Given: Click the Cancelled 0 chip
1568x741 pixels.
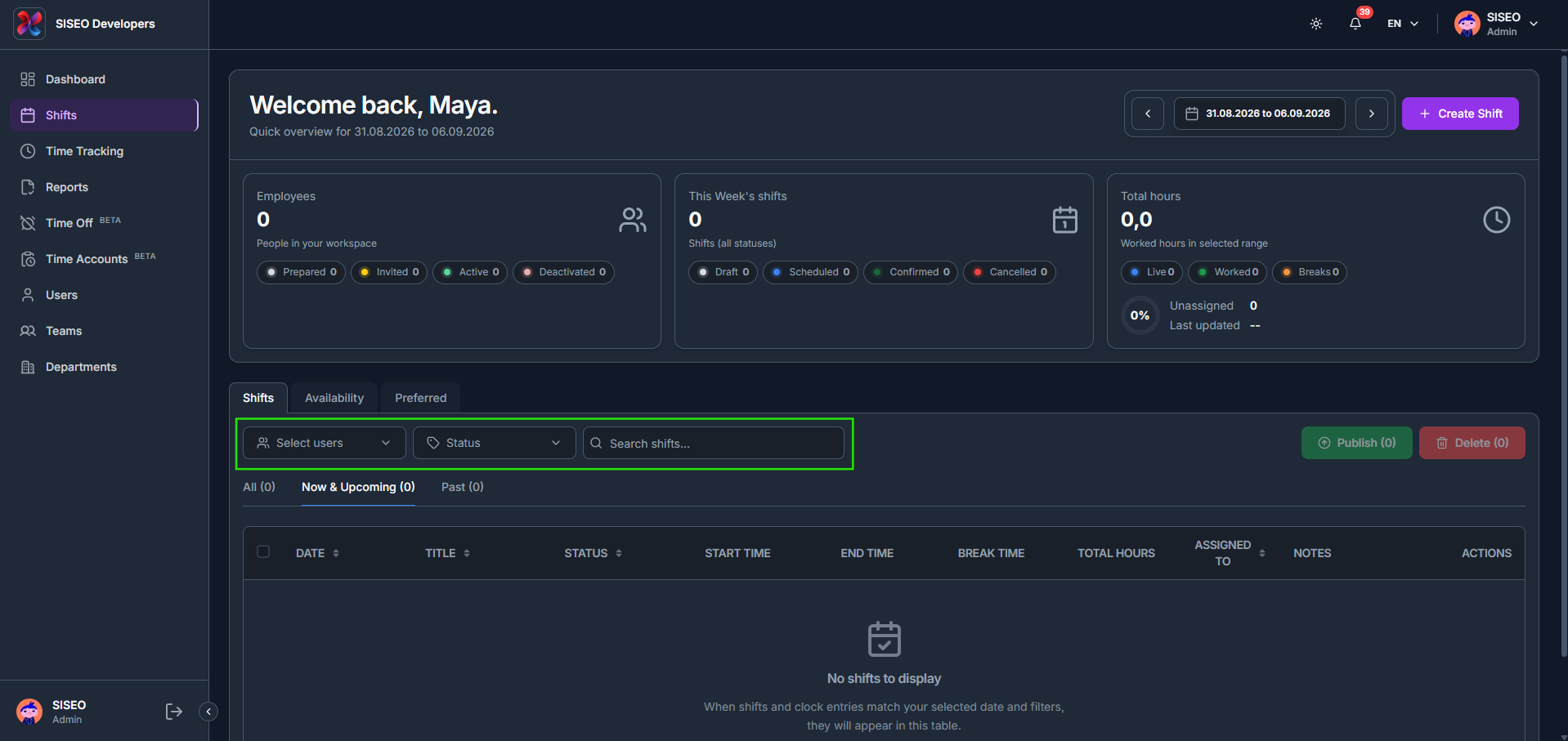Looking at the screenshot, I should 1010,272.
